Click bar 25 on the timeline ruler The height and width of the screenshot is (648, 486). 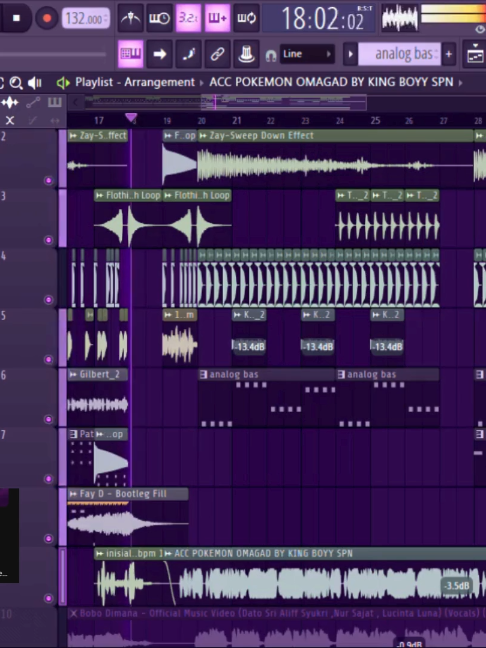tap(375, 120)
